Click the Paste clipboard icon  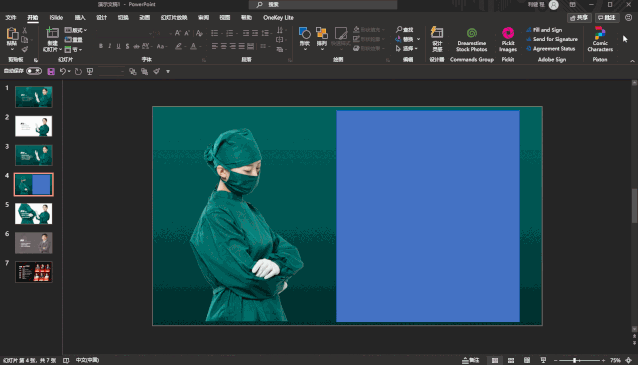click(x=12, y=34)
